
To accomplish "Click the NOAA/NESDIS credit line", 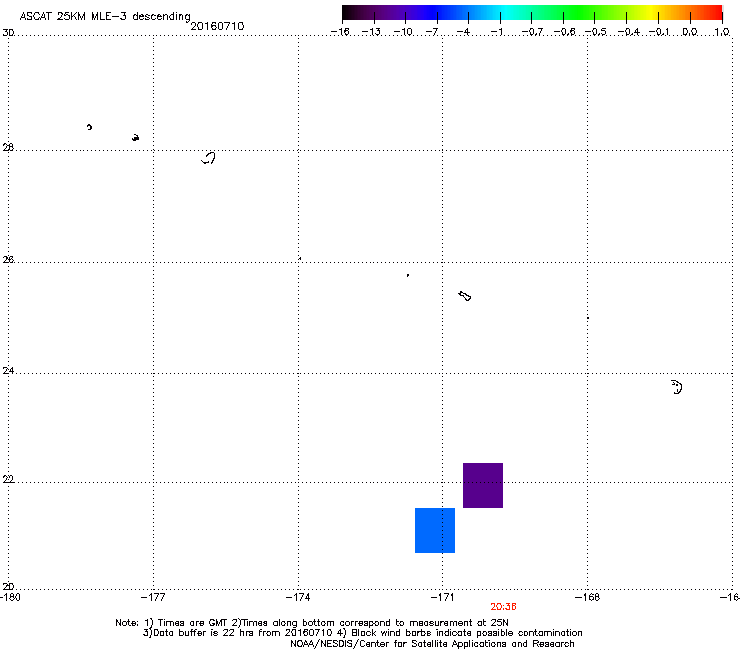I will 432,644.
